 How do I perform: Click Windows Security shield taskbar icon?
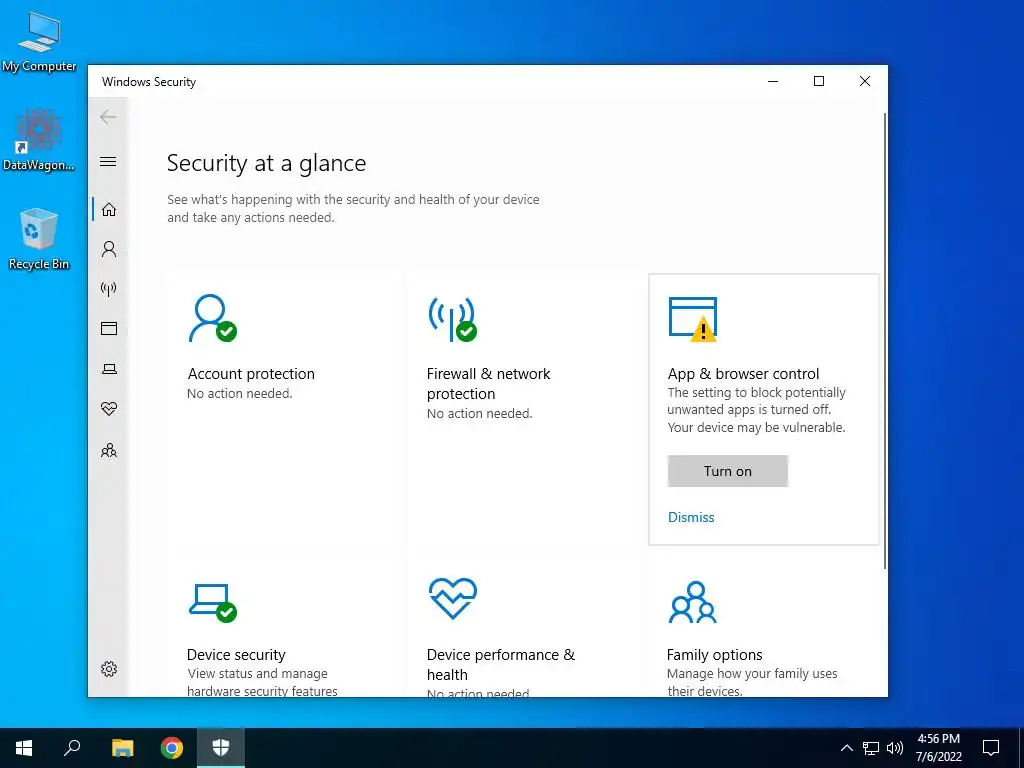click(x=221, y=748)
